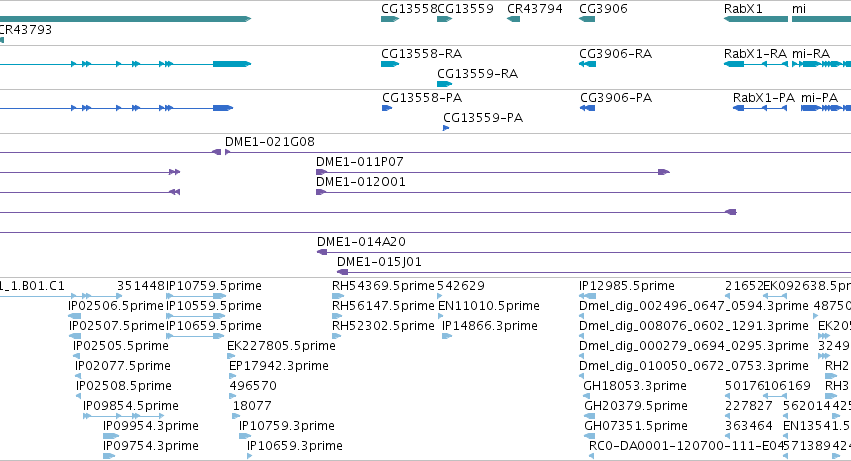Click EST label GH18053.3prime
Viewport: 851px width, 461px height.
tap(635, 386)
